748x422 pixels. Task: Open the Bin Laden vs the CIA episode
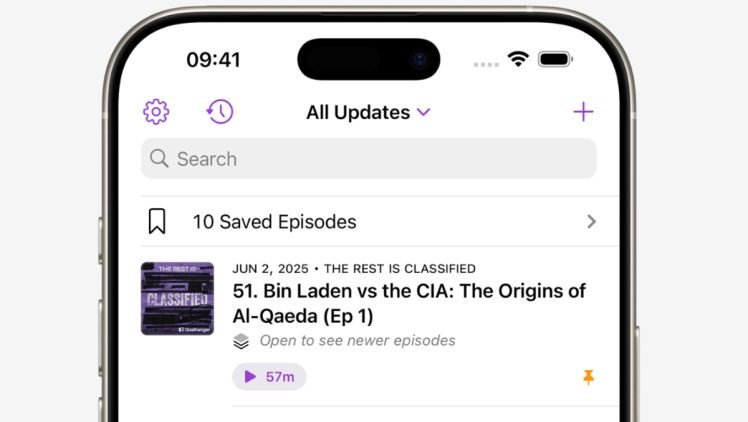(409, 303)
